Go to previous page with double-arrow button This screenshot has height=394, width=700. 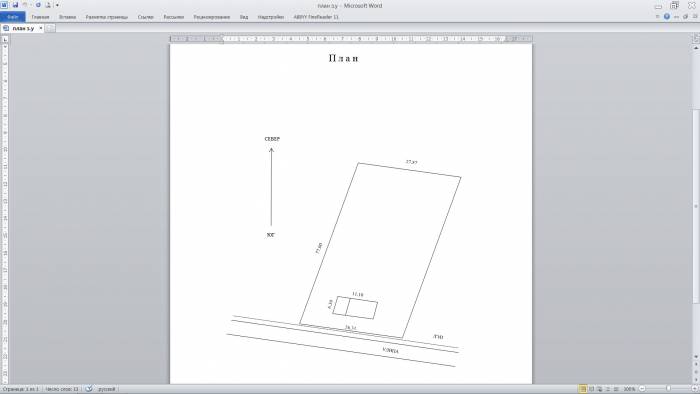(696, 365)
